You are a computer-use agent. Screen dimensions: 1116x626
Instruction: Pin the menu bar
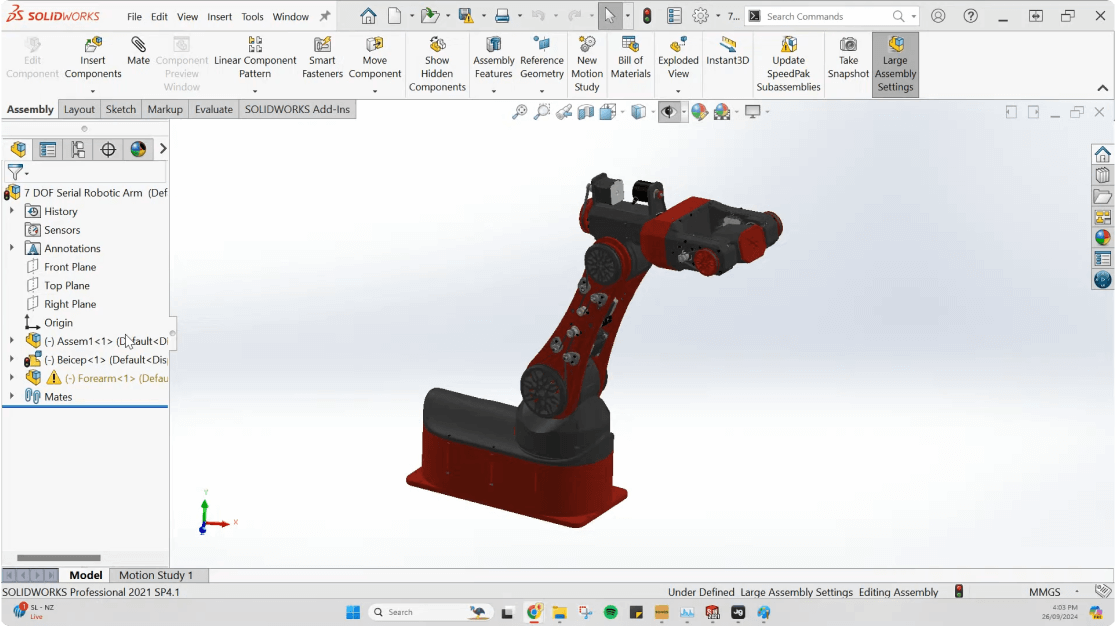click(x=325, y=16)
